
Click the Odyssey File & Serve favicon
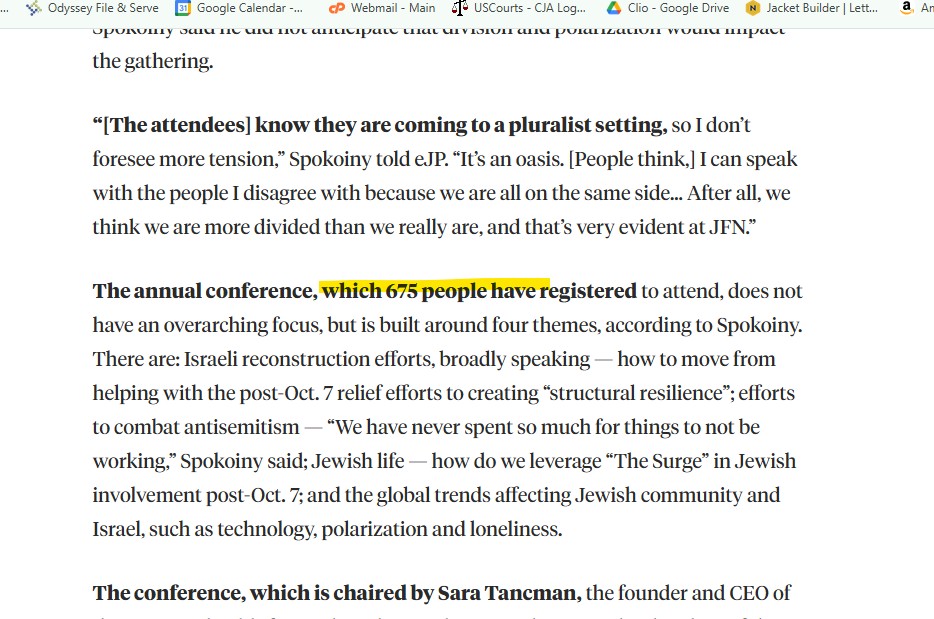click(x=34, y=8)
